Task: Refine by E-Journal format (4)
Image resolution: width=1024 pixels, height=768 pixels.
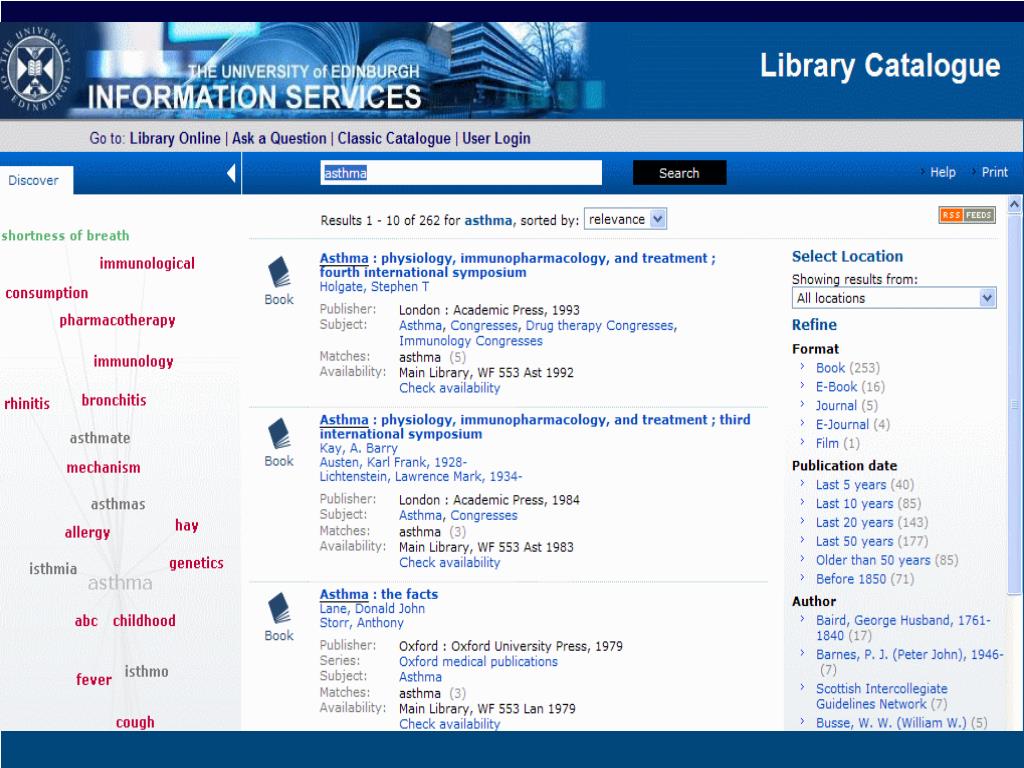Action: 852,424
